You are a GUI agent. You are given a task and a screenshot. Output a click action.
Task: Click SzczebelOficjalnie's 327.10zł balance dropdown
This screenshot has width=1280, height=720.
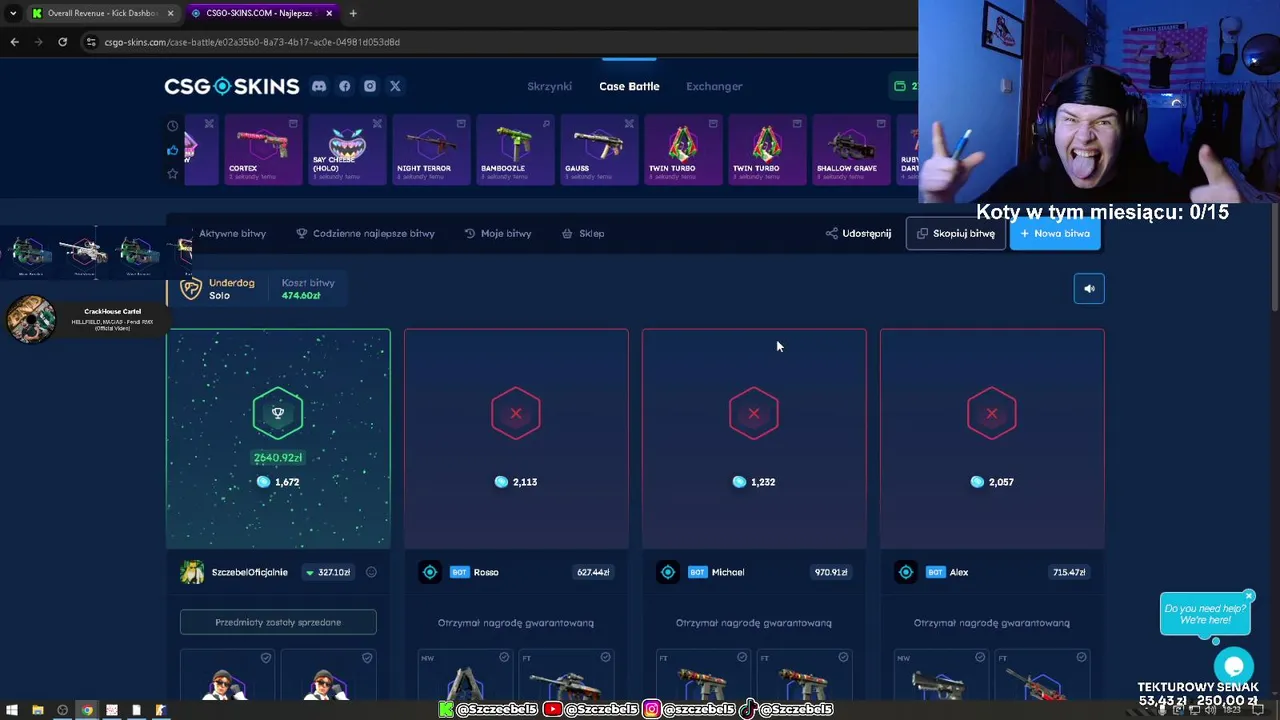click(328, 572)
